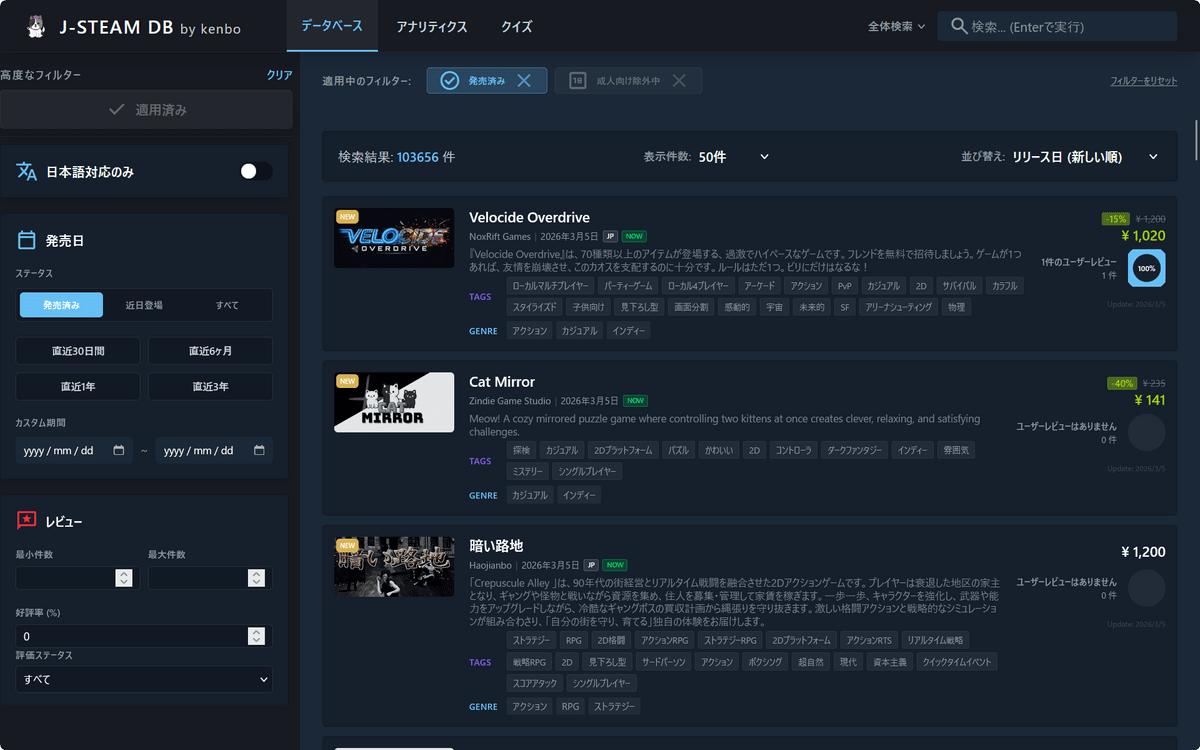The height and width of the screenshot is (750, 1200).
Task: Click the J-STEAM DB cat logo icon
Action: click(x=36, y=27)
